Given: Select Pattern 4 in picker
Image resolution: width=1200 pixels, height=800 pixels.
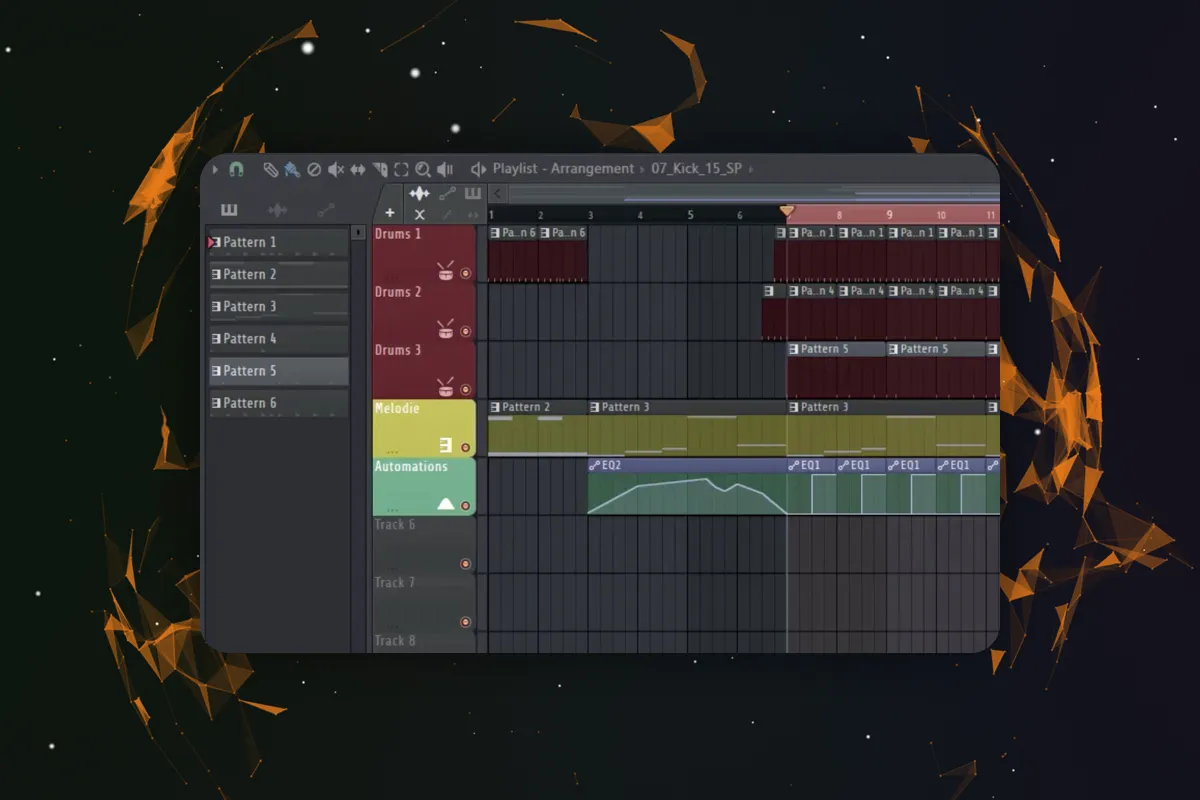Looking at the screenshot, I should [x=278, y=338].
